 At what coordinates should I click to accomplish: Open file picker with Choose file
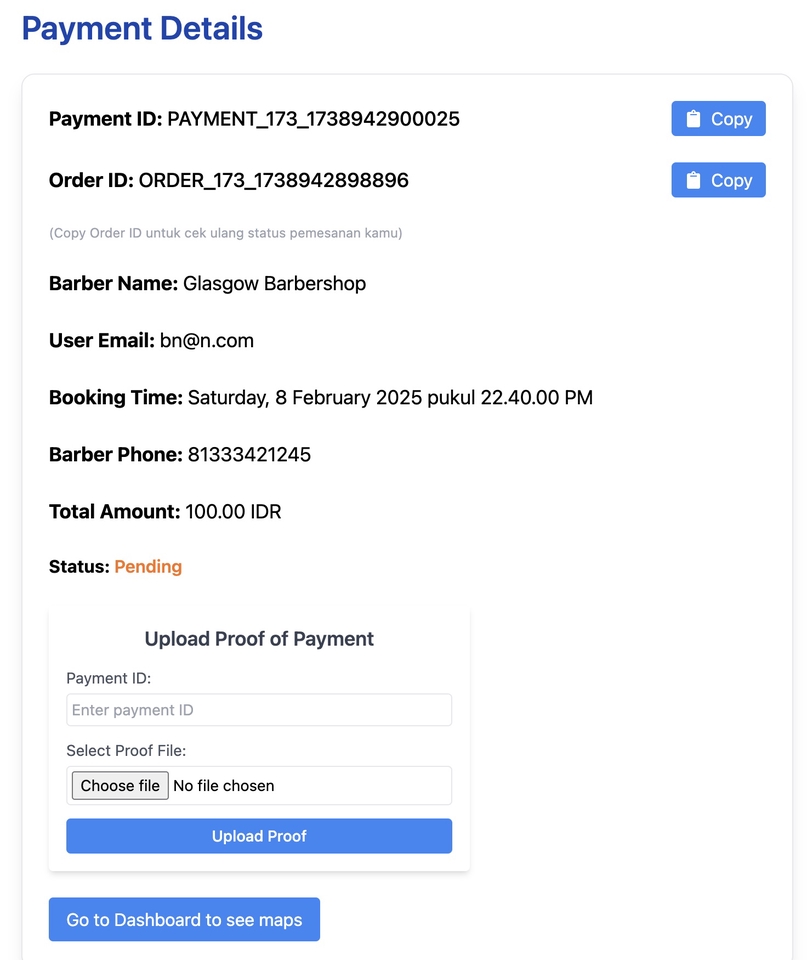pyautogui.click(x=120, y=786)
